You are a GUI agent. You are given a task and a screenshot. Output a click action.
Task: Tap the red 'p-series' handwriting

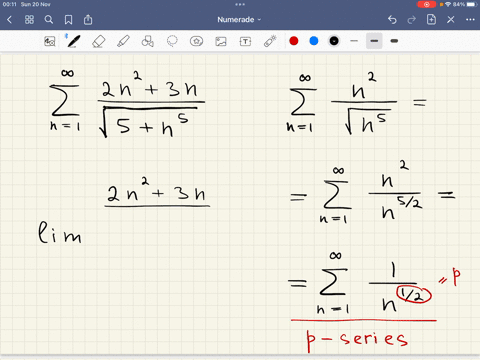coord(357,340)
